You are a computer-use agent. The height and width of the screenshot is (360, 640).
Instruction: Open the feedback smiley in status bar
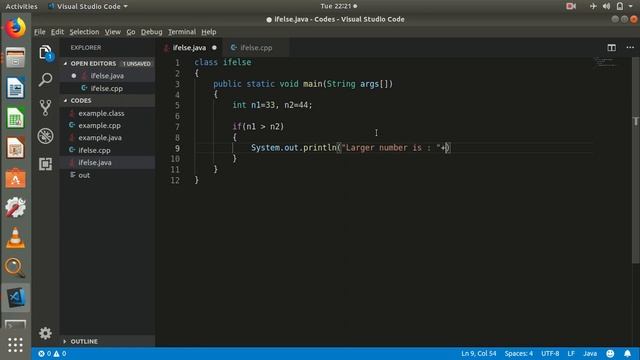point(610,353)
